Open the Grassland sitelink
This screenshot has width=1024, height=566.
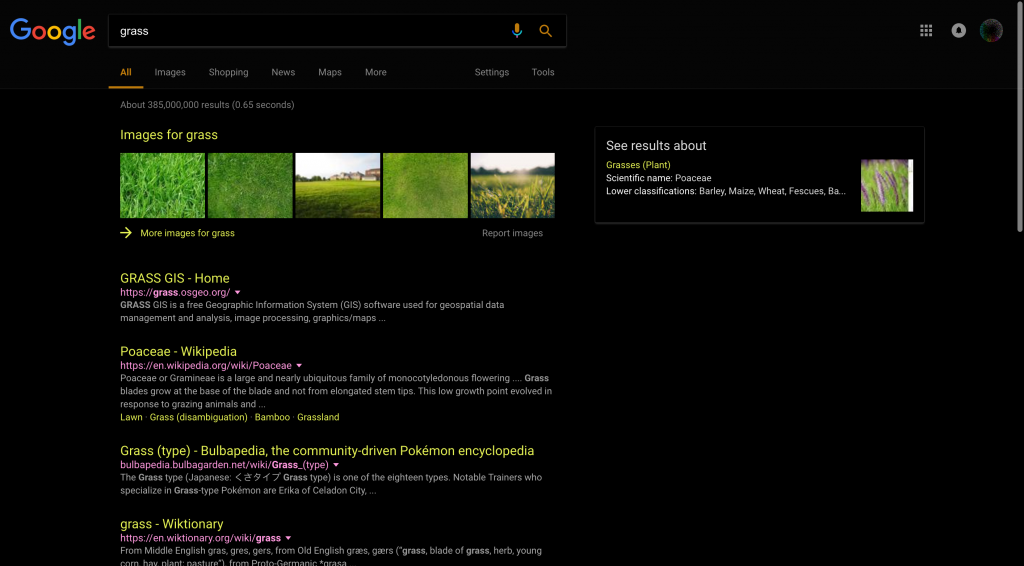(x=318, y=417)
